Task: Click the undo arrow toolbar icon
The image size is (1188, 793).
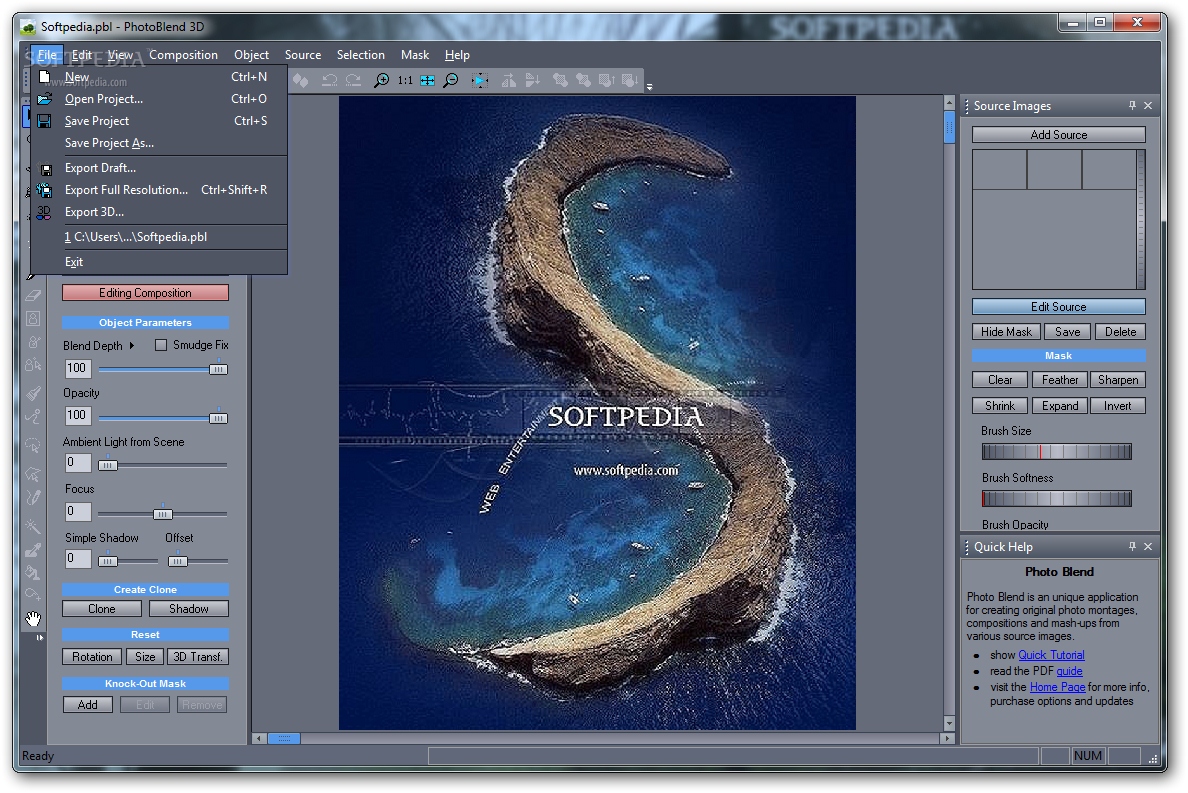Action: click(330, 80)
